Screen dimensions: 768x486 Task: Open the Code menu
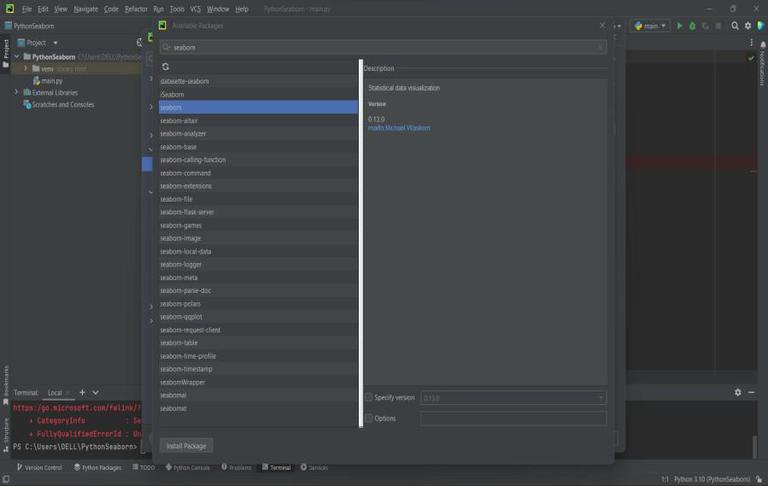click(x=111, y=9)
